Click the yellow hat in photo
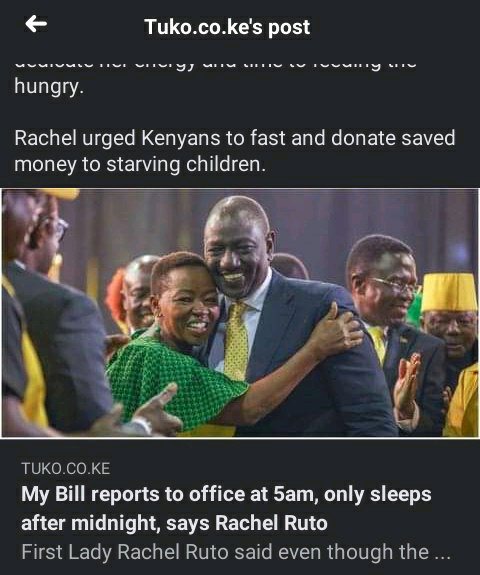Image resolution: width=480 pixels, height=575 pixels. tap(449, 292)
